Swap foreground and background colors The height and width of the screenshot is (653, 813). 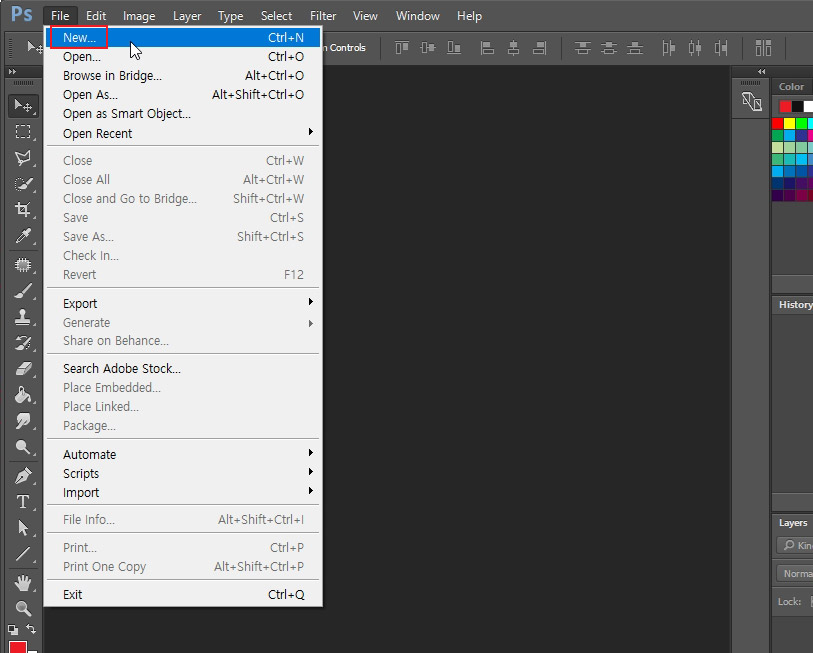31,629
